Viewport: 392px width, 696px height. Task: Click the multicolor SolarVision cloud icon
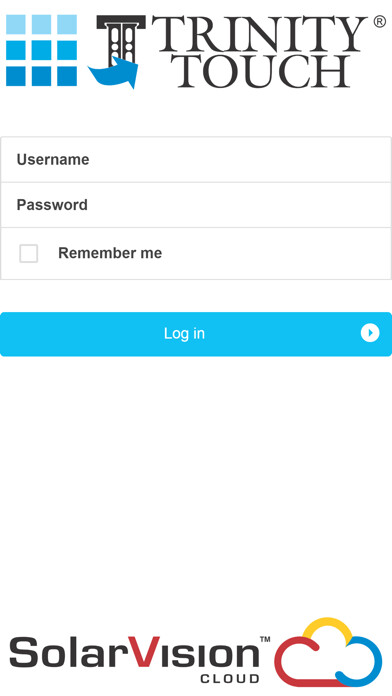(328, 652)
